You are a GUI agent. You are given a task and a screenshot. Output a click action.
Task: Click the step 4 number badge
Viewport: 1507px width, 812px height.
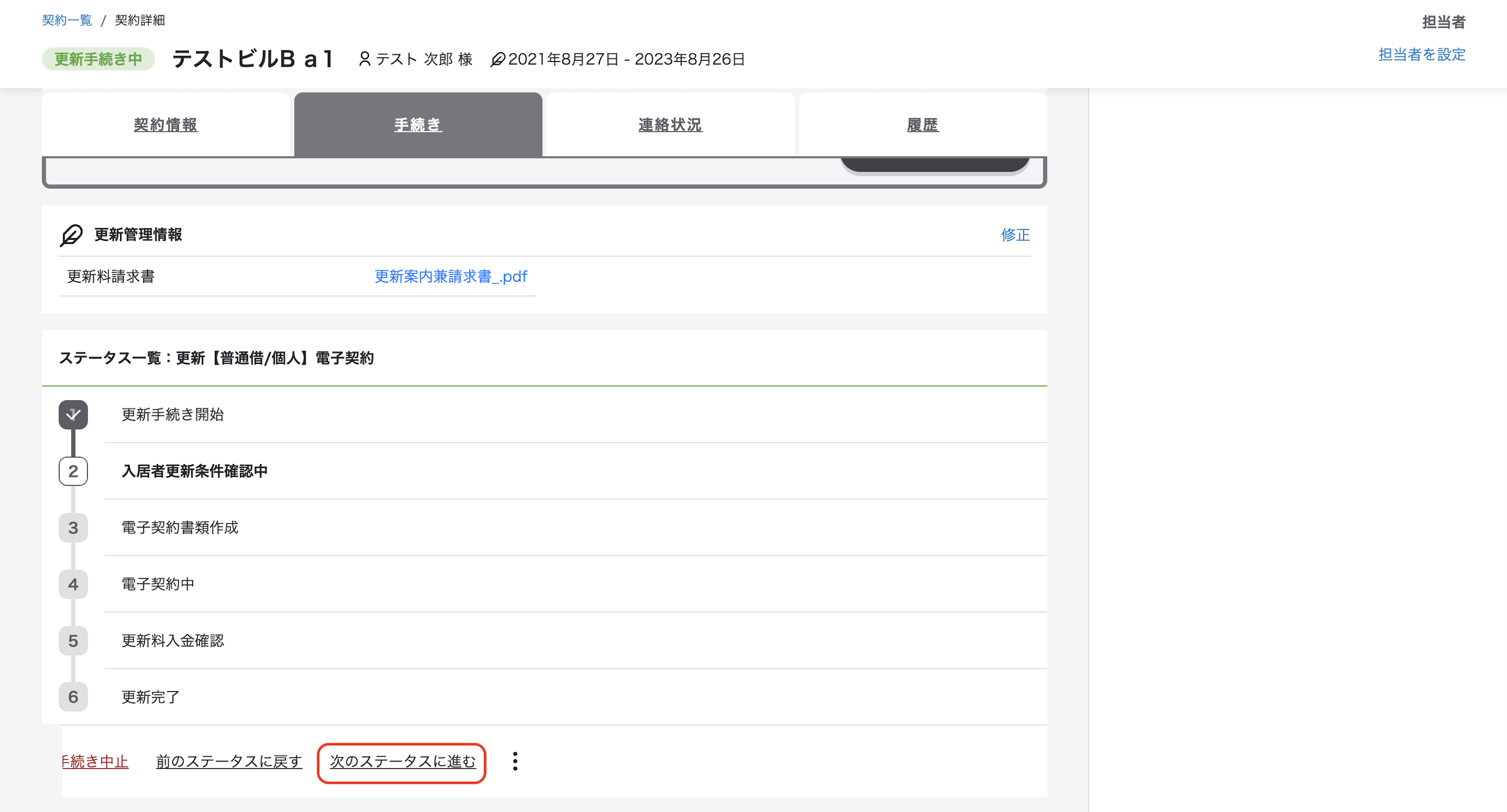pos(73,584)
